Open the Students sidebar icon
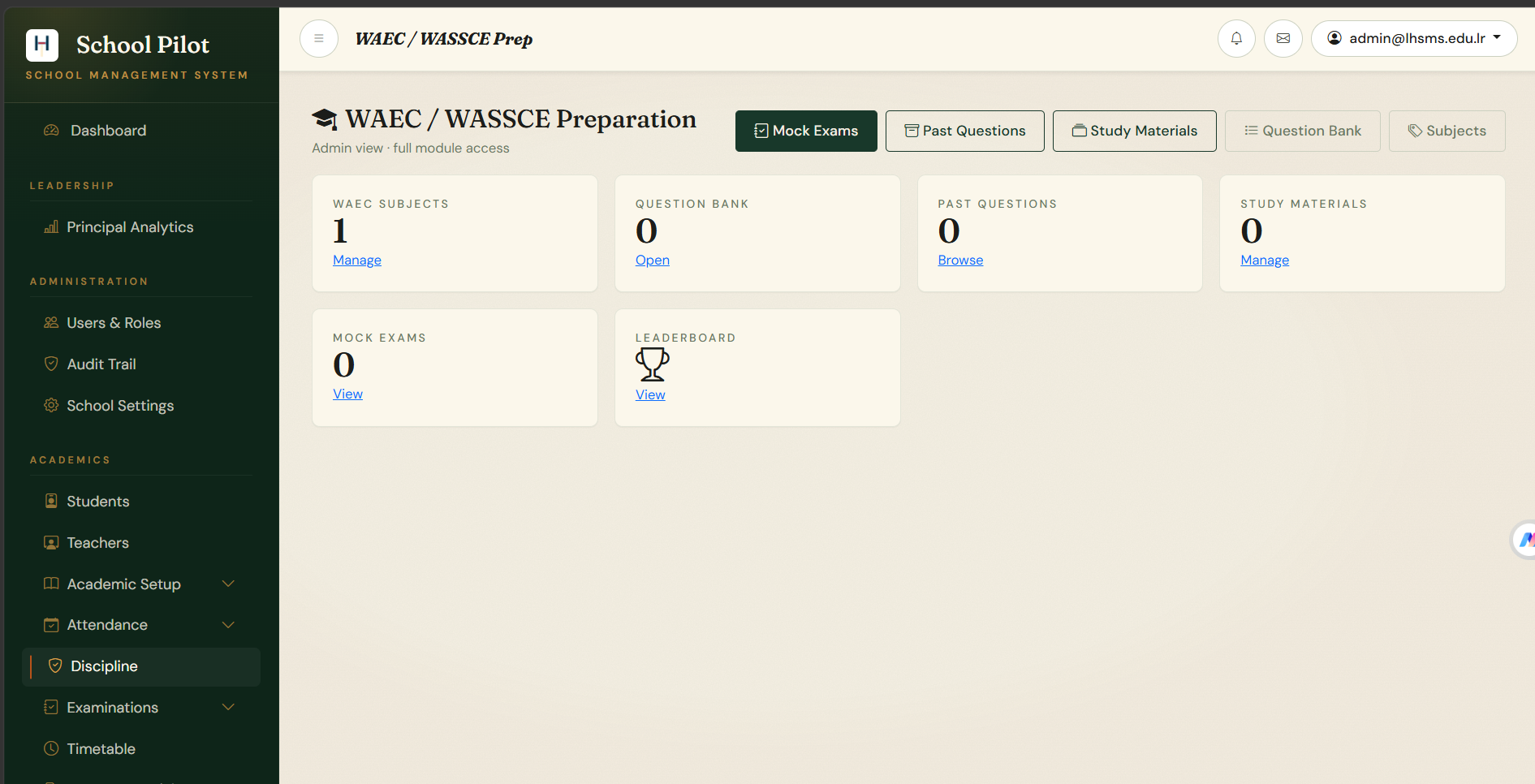 click(x=51, y=502)
